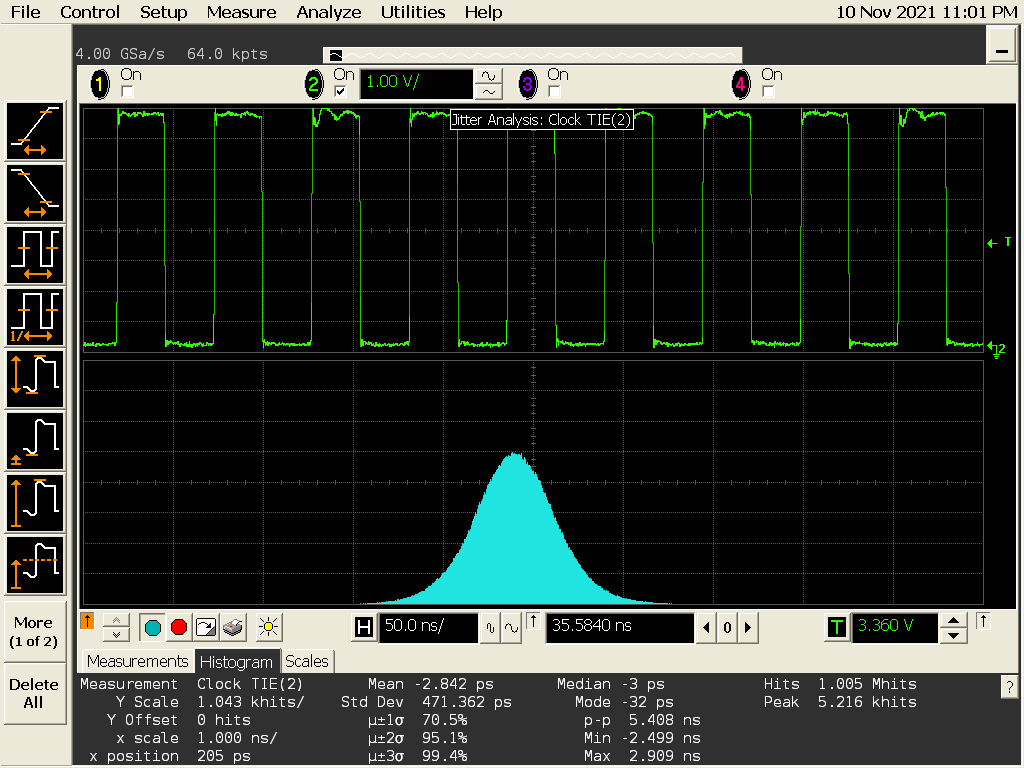Click the printer icon in bottom toolbar
Viewport: 1024px width, 768px height.
pos(233,627)
